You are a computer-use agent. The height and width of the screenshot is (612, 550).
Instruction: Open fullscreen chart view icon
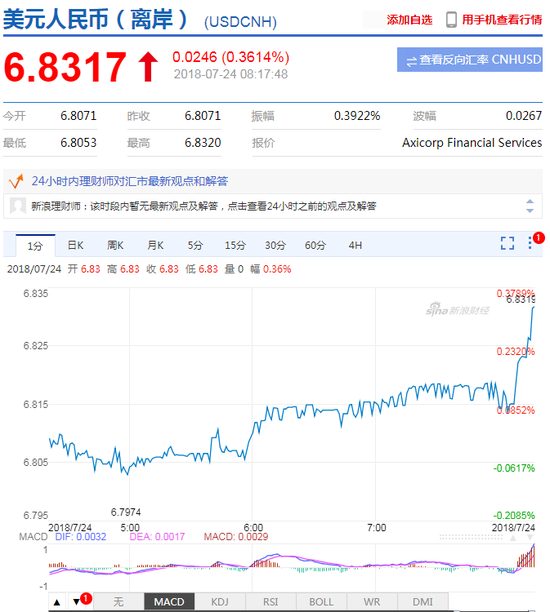tap(507, 243)
